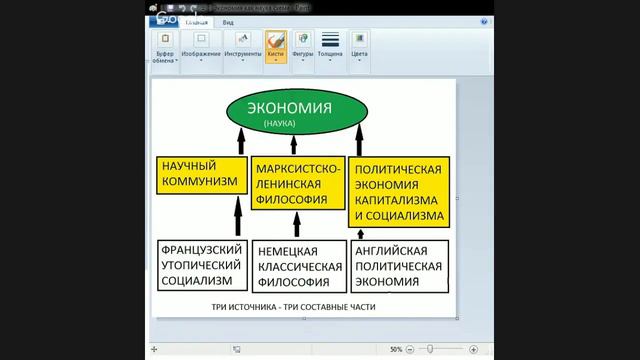Click the ФРАНЦУЗСКИЙ УТОПИЧЕСКИЙ СОЦИАЛИЗМ box

(202, 265)
